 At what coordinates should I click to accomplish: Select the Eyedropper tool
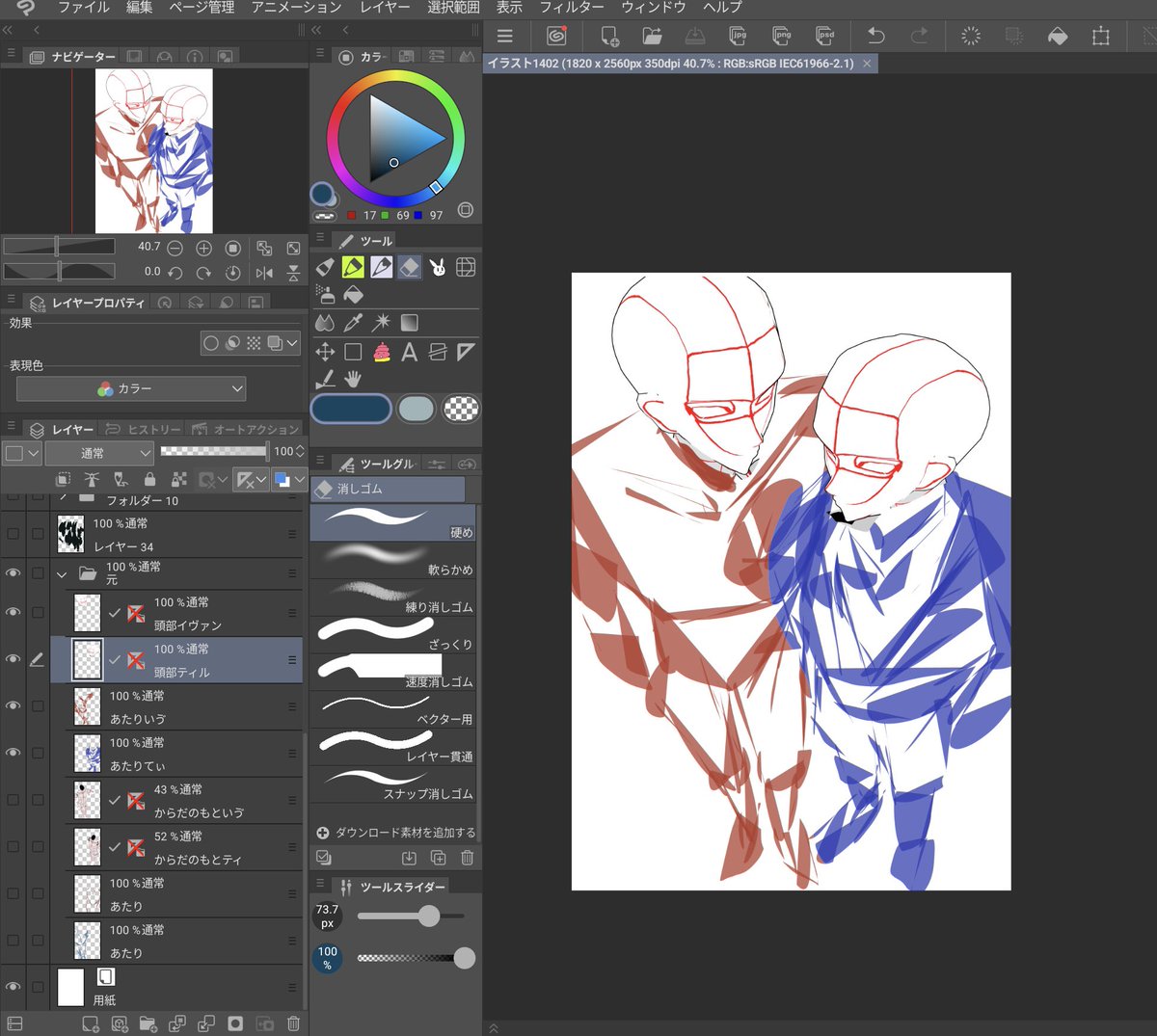[x=353, y=323]
